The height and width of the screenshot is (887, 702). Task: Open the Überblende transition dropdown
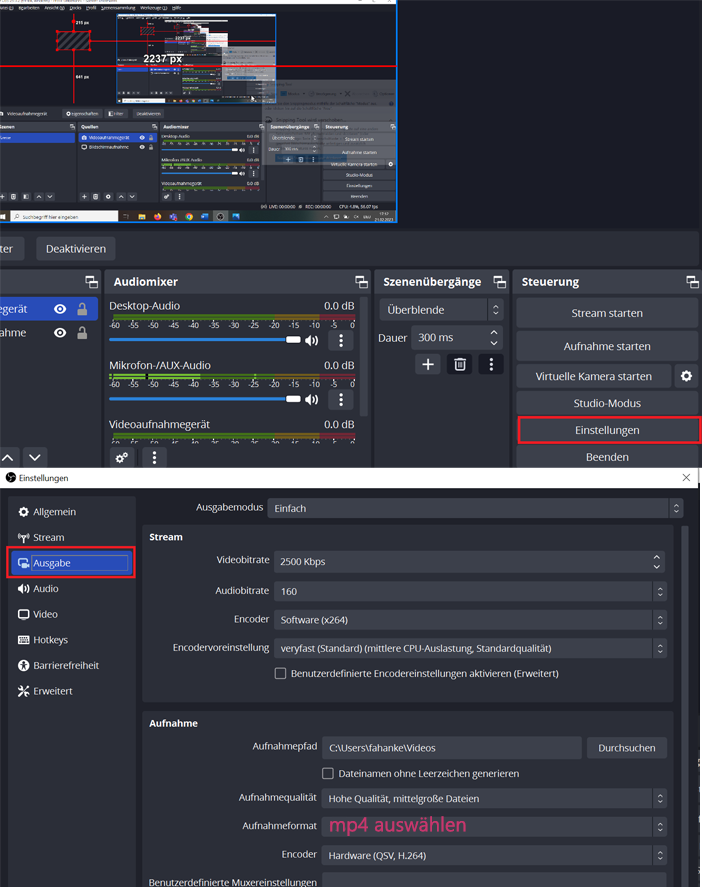click(x=442, y=310)
